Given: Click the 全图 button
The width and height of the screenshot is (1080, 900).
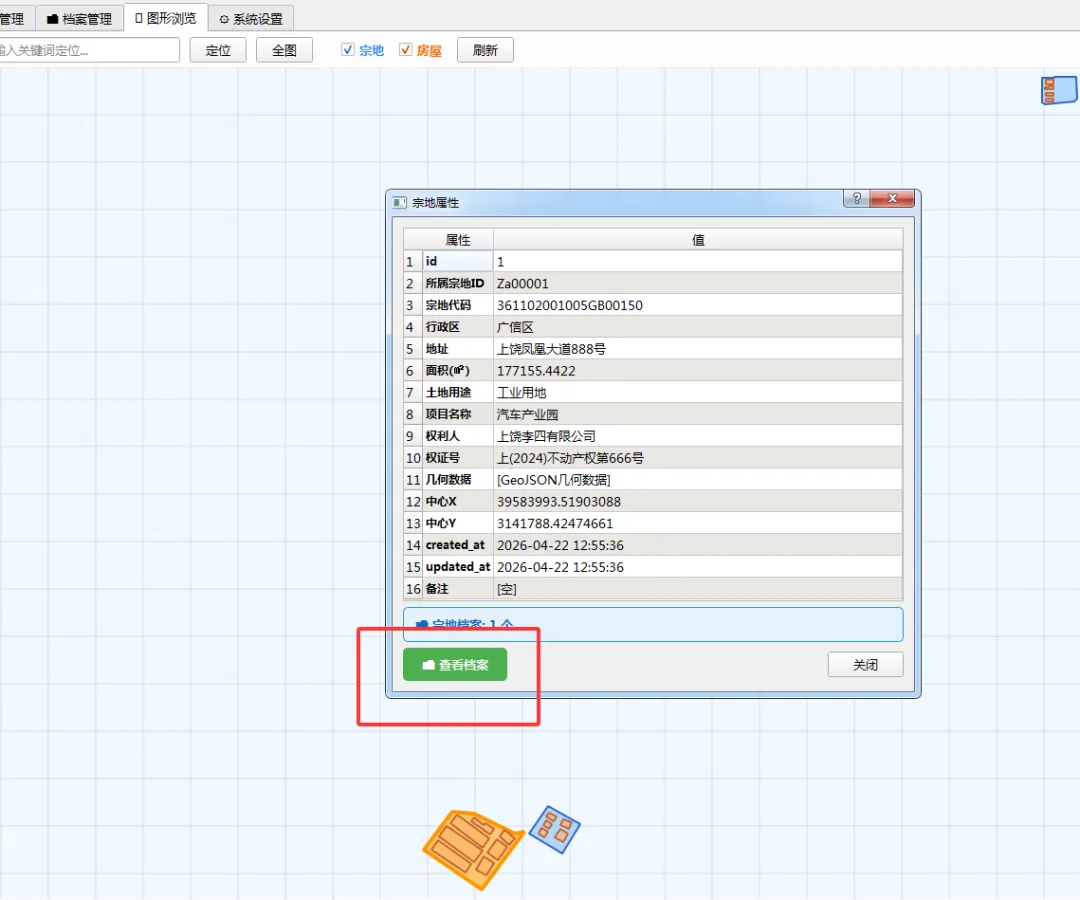Looking at the screenshot, I should coord(284,50).
